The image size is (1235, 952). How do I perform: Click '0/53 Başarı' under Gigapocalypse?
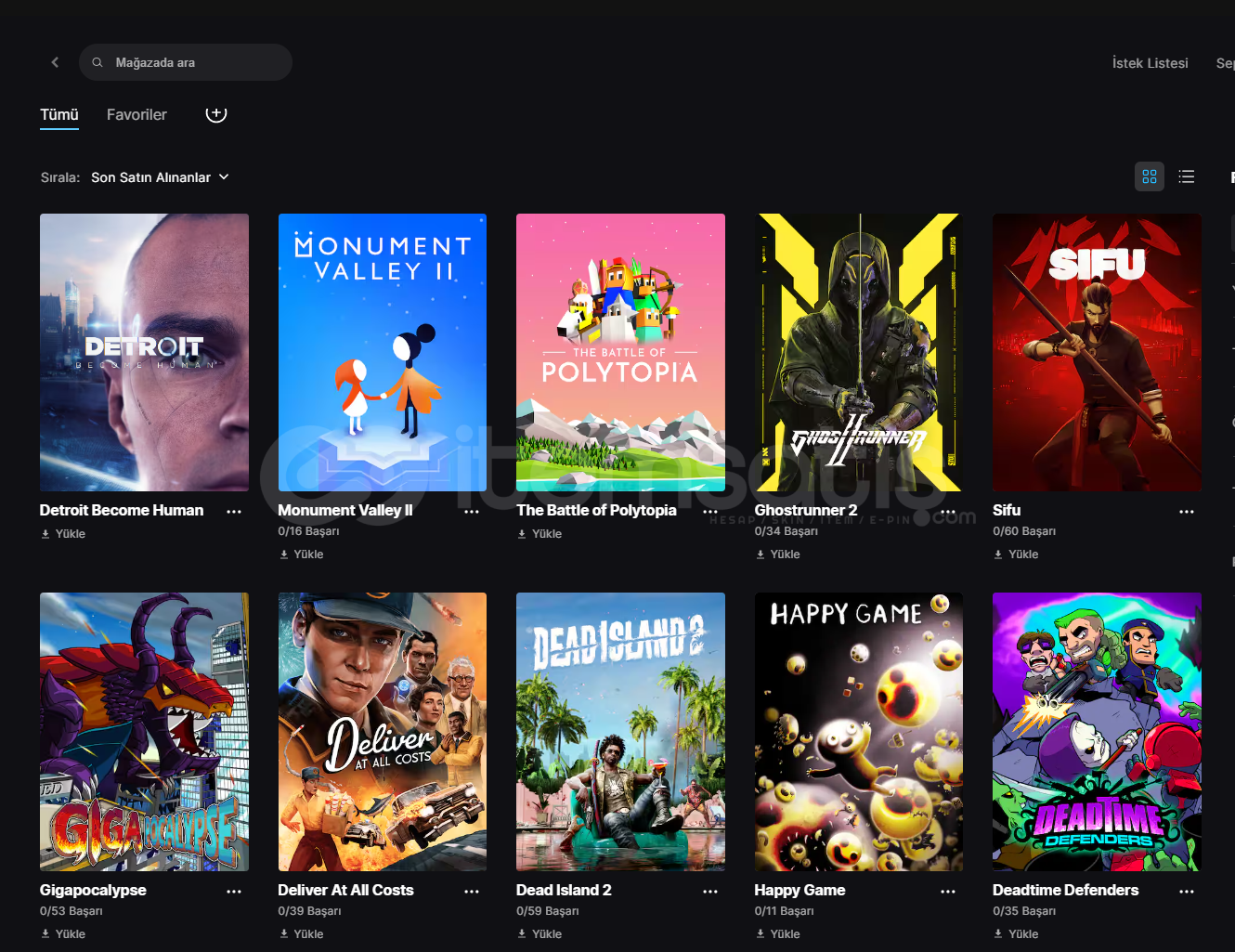pos(71,911)
